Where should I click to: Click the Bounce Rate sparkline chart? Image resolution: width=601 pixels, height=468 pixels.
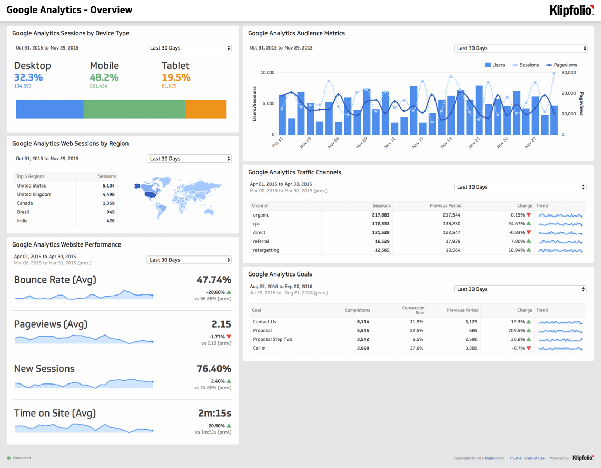click(84, 295)
